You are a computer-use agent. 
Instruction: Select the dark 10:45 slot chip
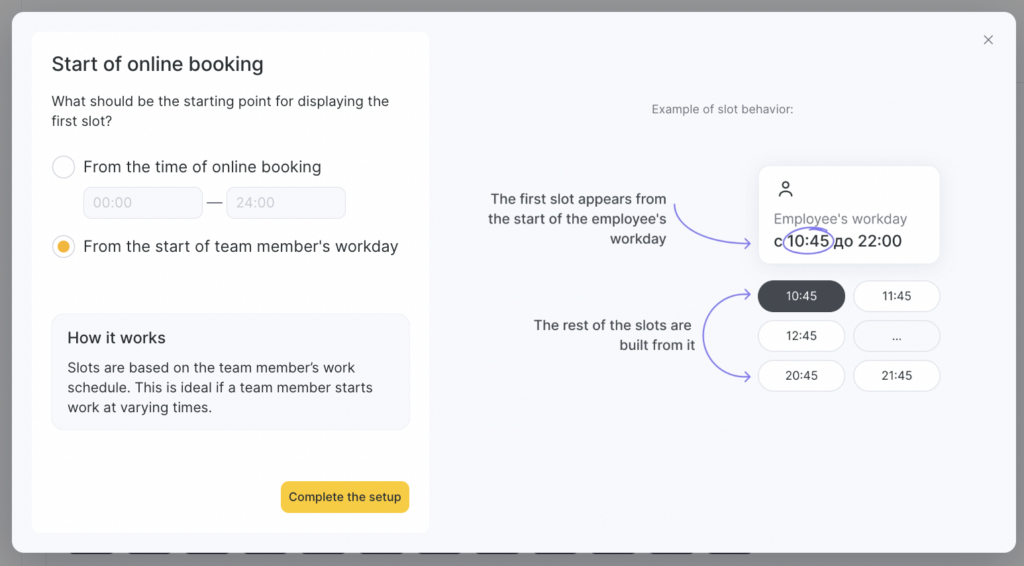coord(801,296)
